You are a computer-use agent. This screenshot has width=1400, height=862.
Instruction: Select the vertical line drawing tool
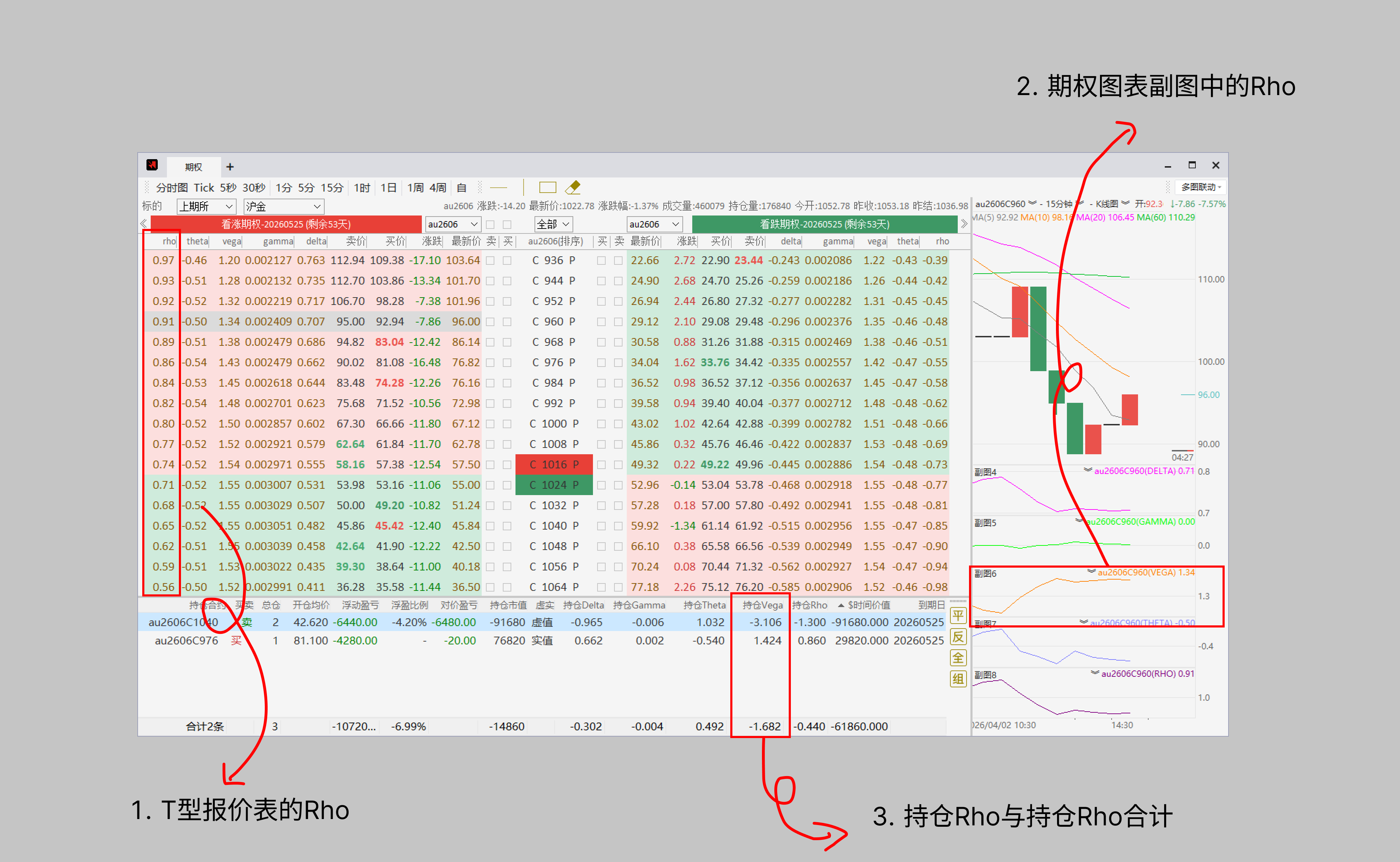click(x=523, y=188)
